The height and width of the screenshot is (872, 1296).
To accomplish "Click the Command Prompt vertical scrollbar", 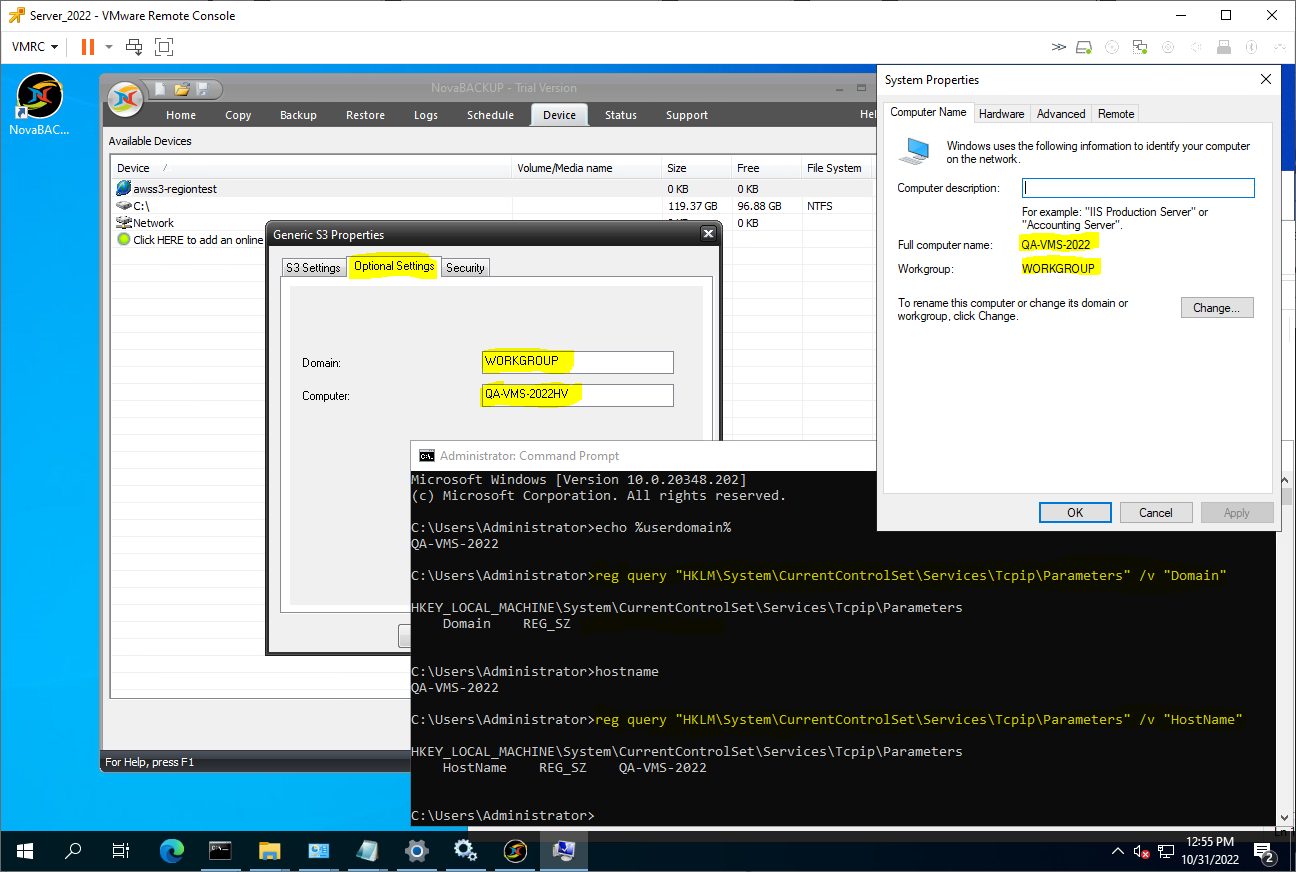I will click(x=1284, y=648).
